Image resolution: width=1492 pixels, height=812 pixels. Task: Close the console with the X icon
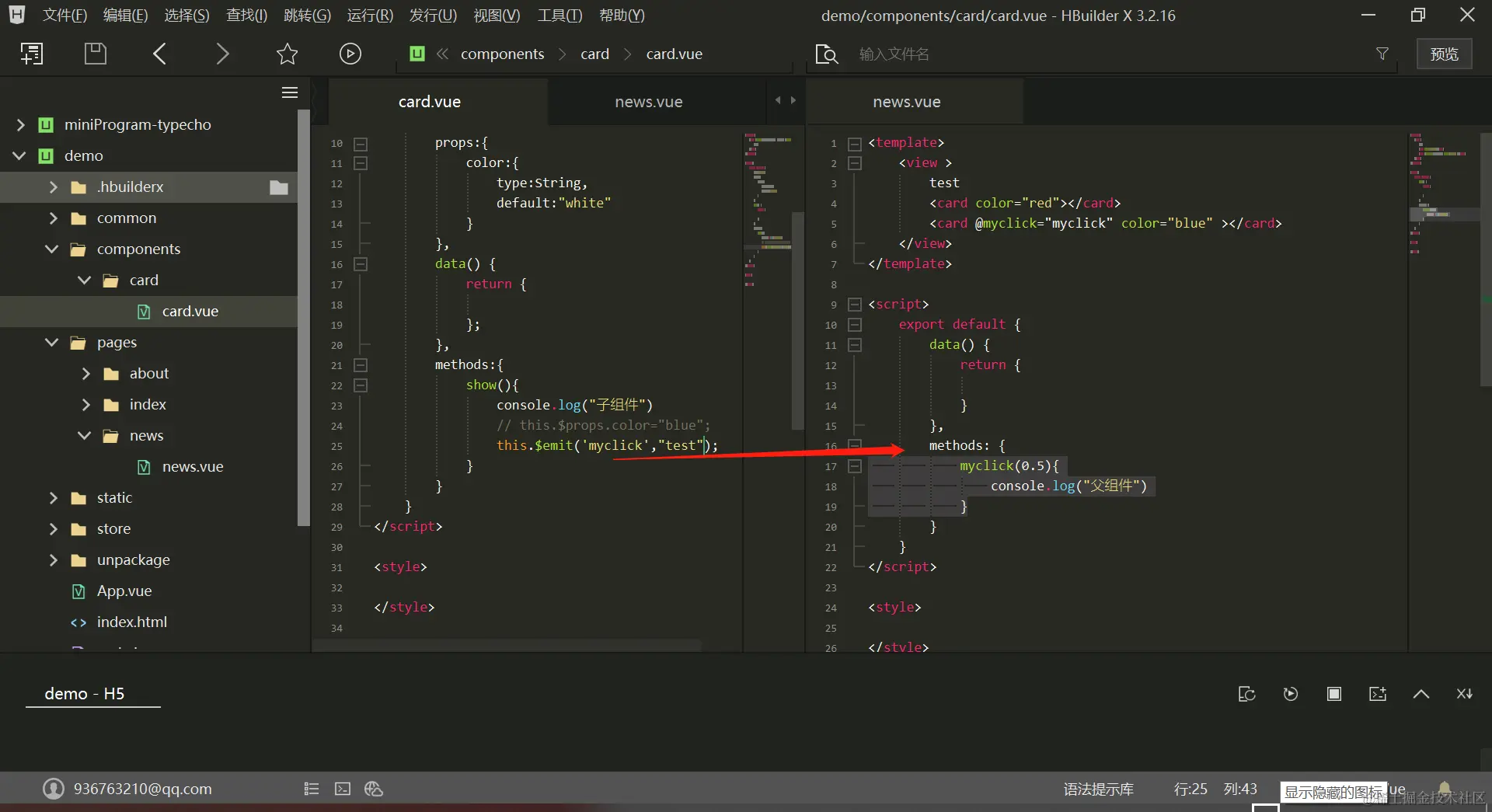[x=1465, y=694]
